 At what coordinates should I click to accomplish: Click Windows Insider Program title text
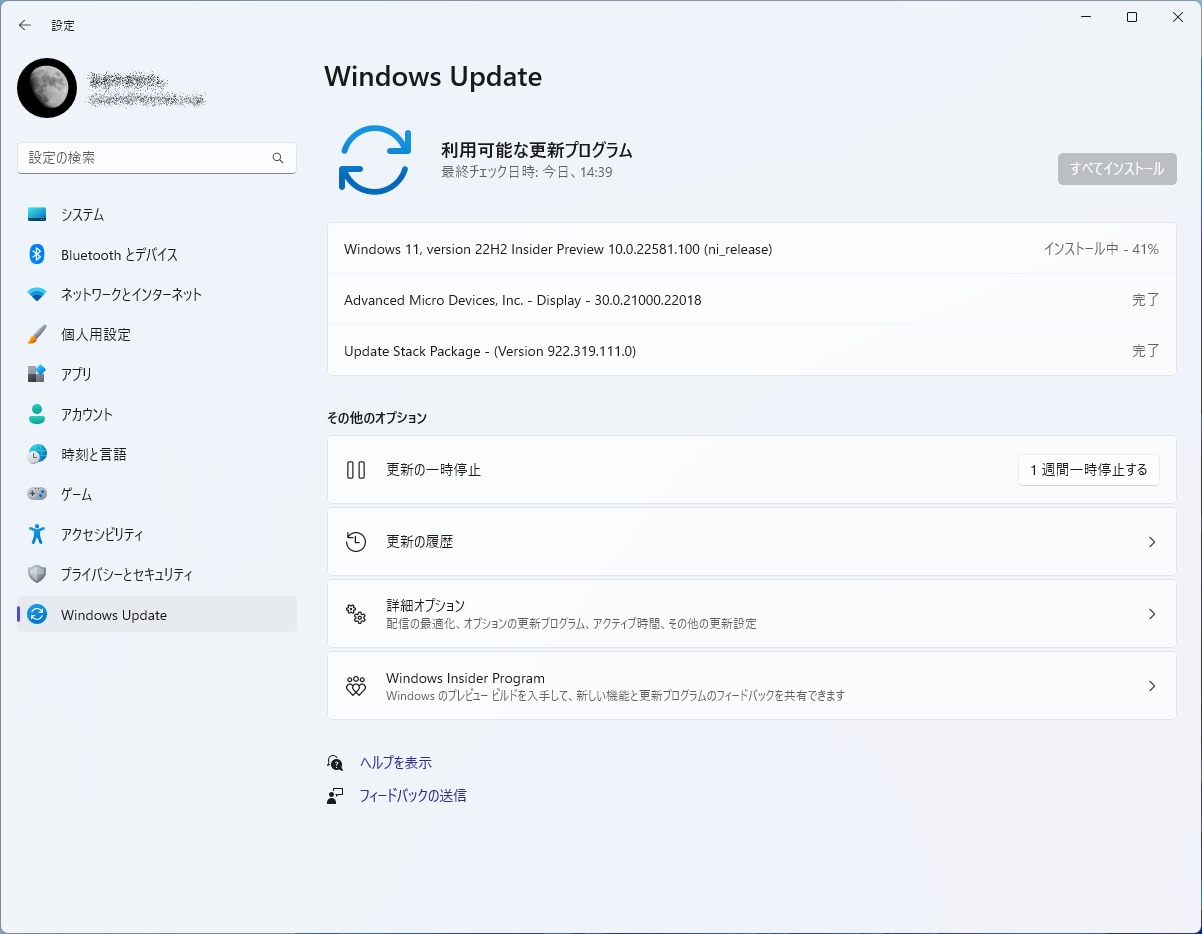click(466, 678)
